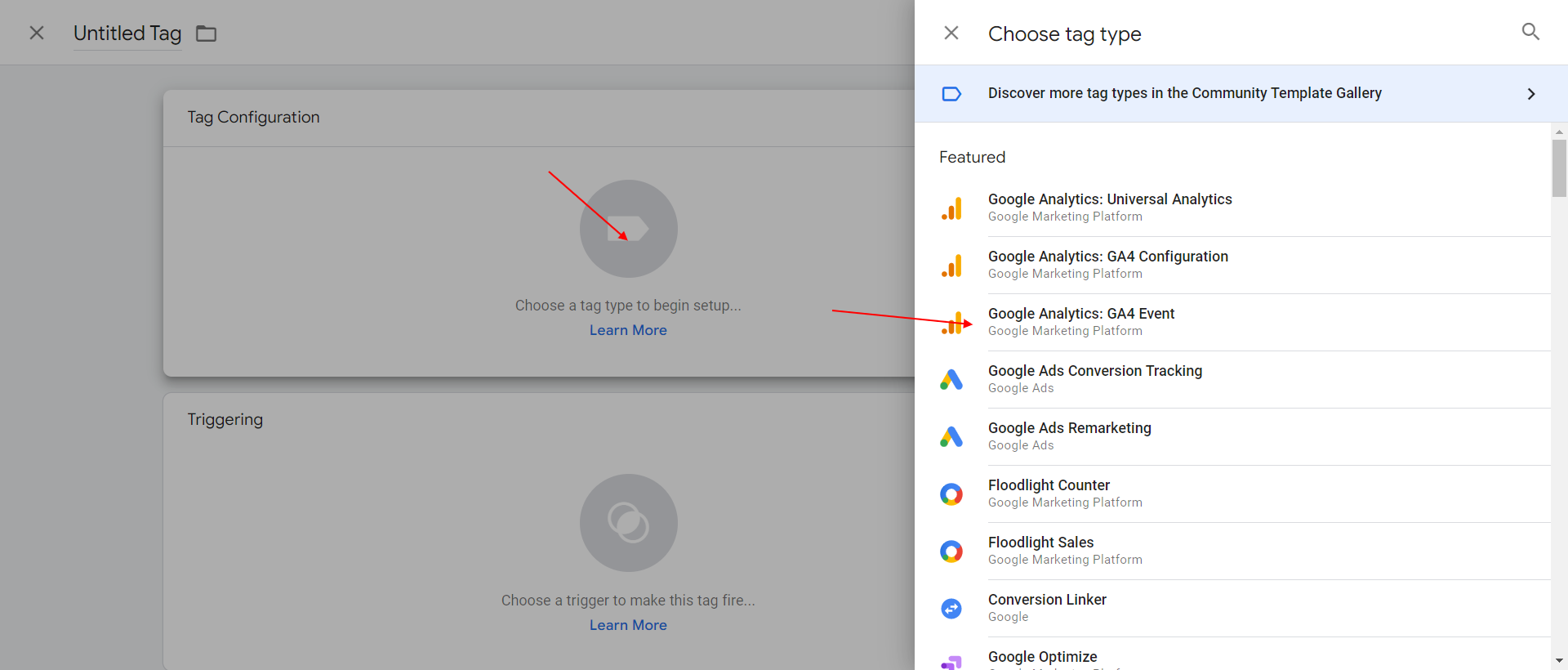Click the trigger icon in Triggering section
This screenshot has height=670, width=1568.
tap(628, 523)
